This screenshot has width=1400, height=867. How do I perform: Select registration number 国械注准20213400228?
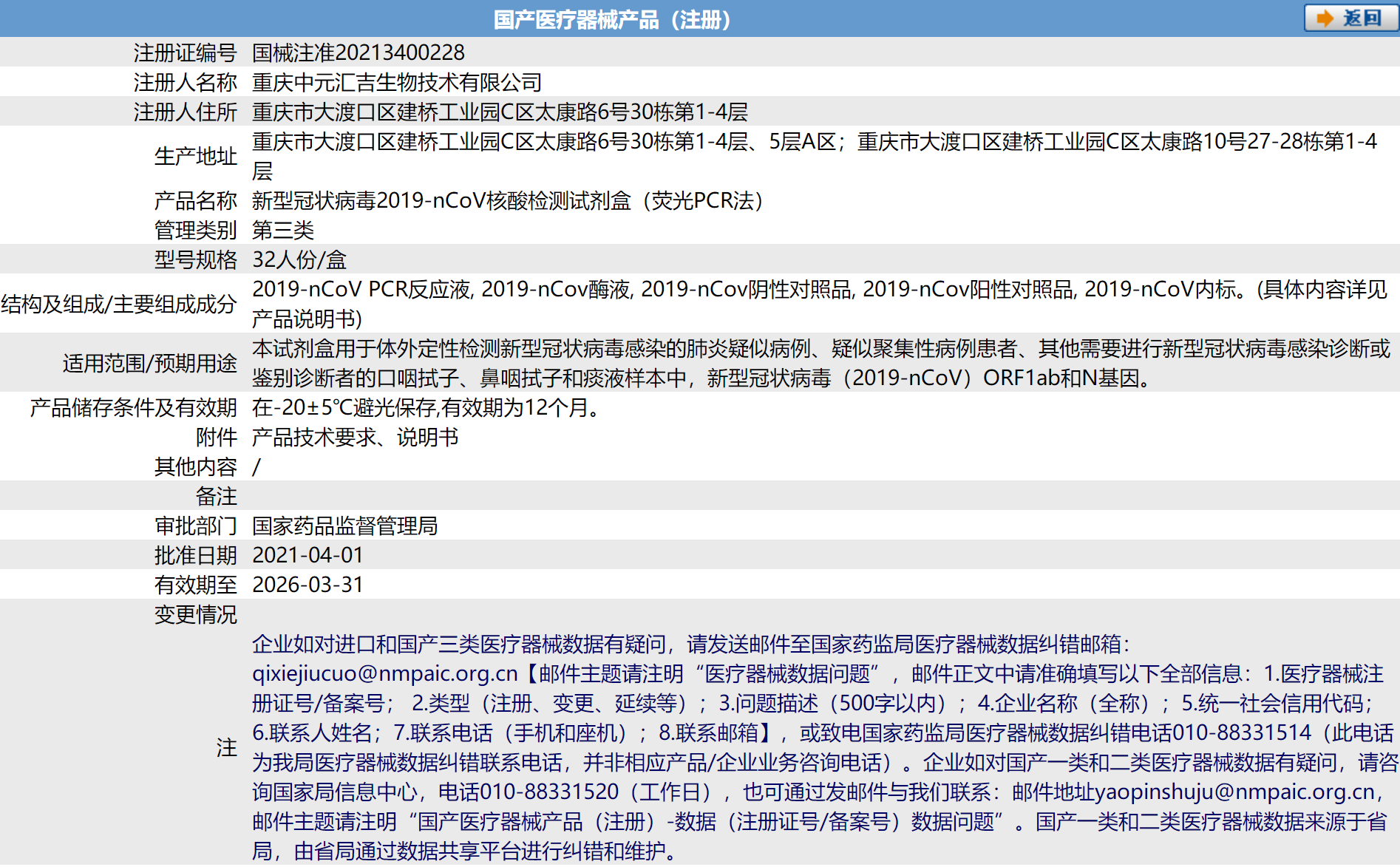[x=358, y=52]
